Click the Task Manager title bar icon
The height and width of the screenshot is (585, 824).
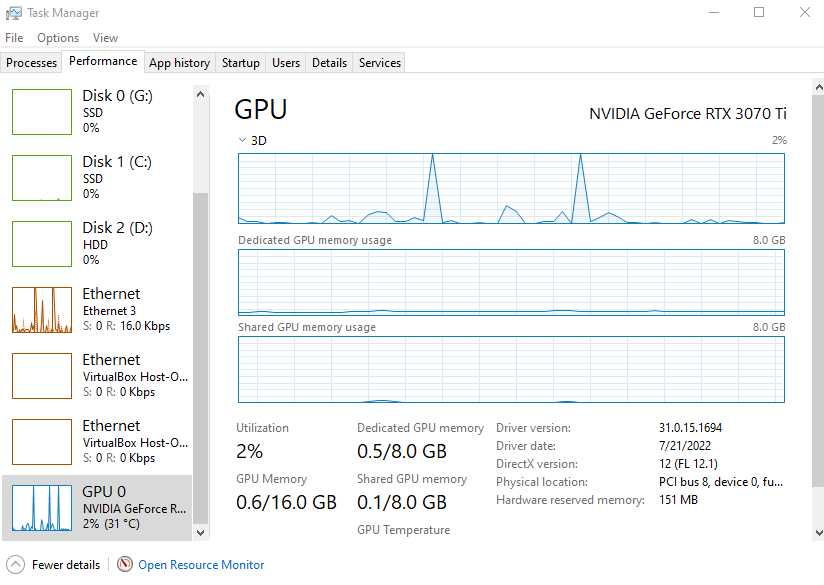point(14,13)
